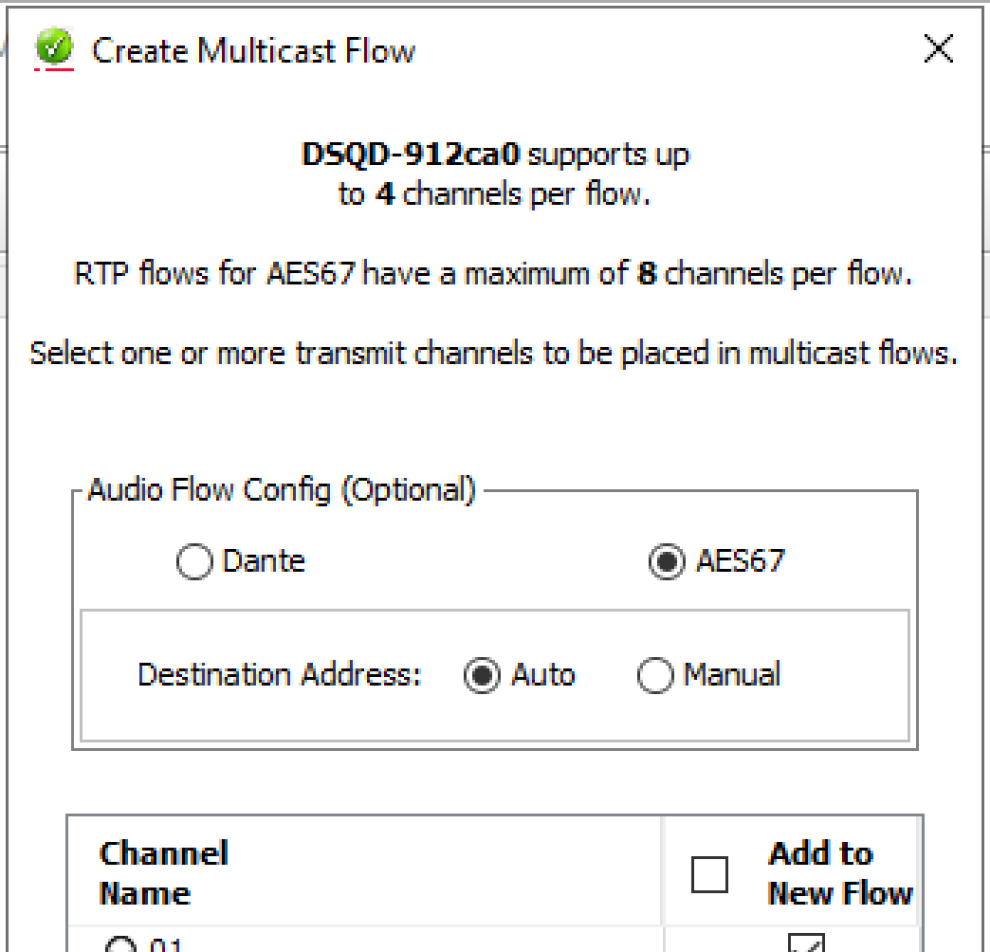Click the Channel Name column header
The width and height of the screenshot is (990, 952).
click(x=163, y=872)
